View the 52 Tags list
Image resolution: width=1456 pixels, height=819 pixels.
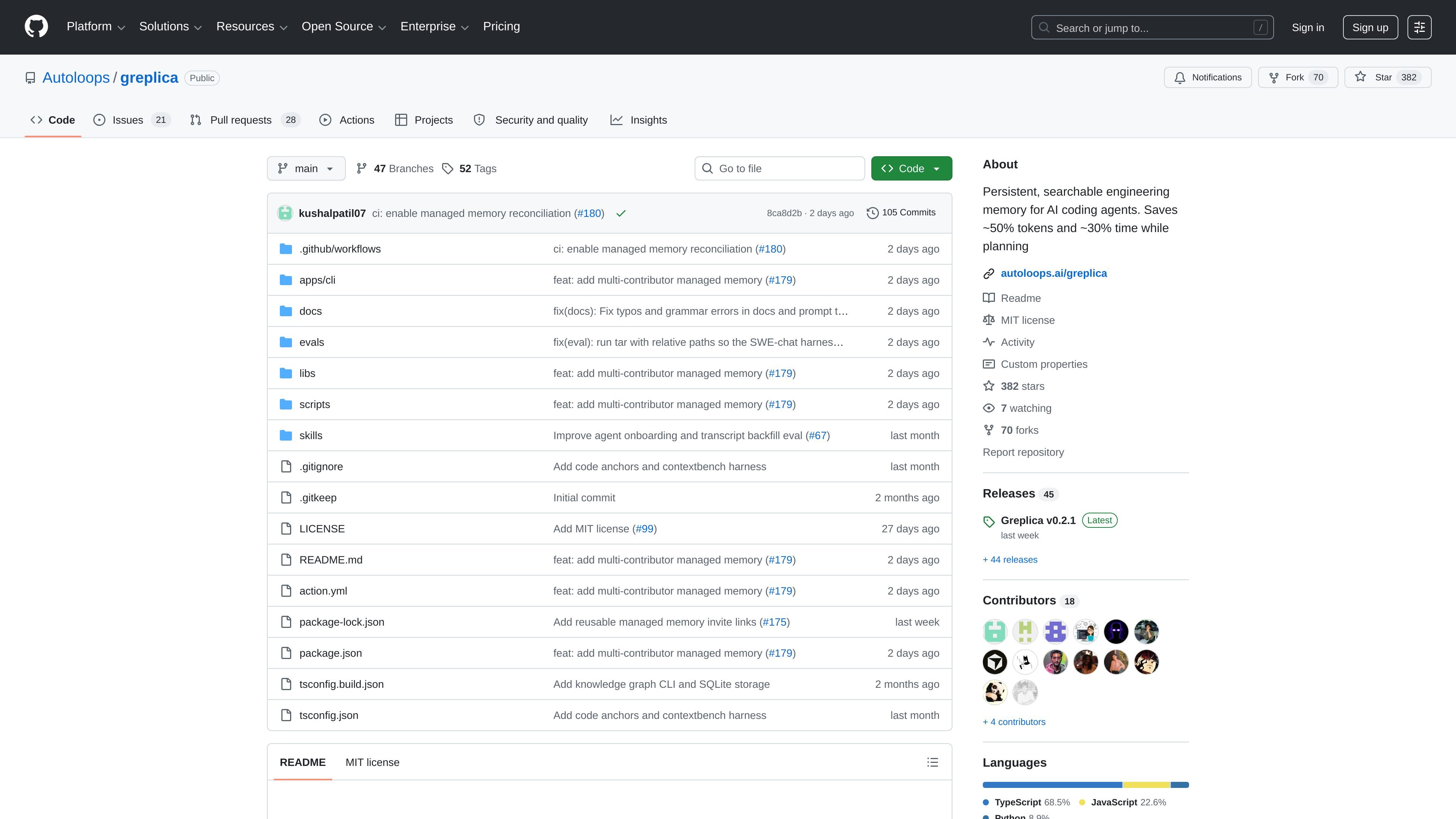(x=469, y=168)
